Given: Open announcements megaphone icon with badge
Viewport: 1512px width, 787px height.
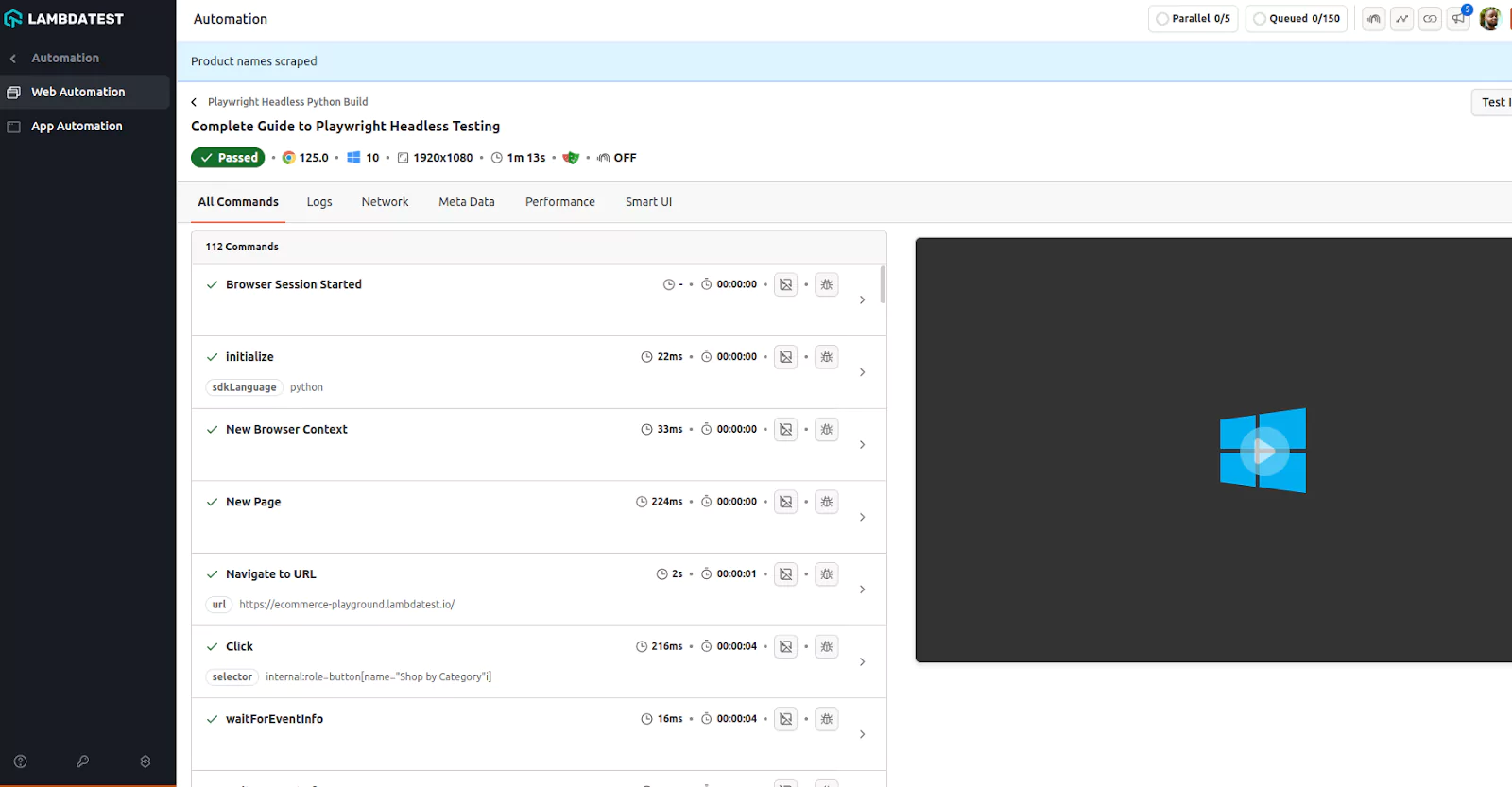Looking at the screenshot, I should [1459, 18].
